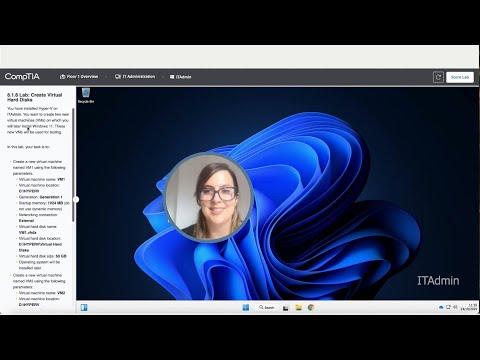The width and height of the screenshot is (480, 360).
Task: Click the 'Virtual machine name: VM2' line
Action: (x=42, y=293)
